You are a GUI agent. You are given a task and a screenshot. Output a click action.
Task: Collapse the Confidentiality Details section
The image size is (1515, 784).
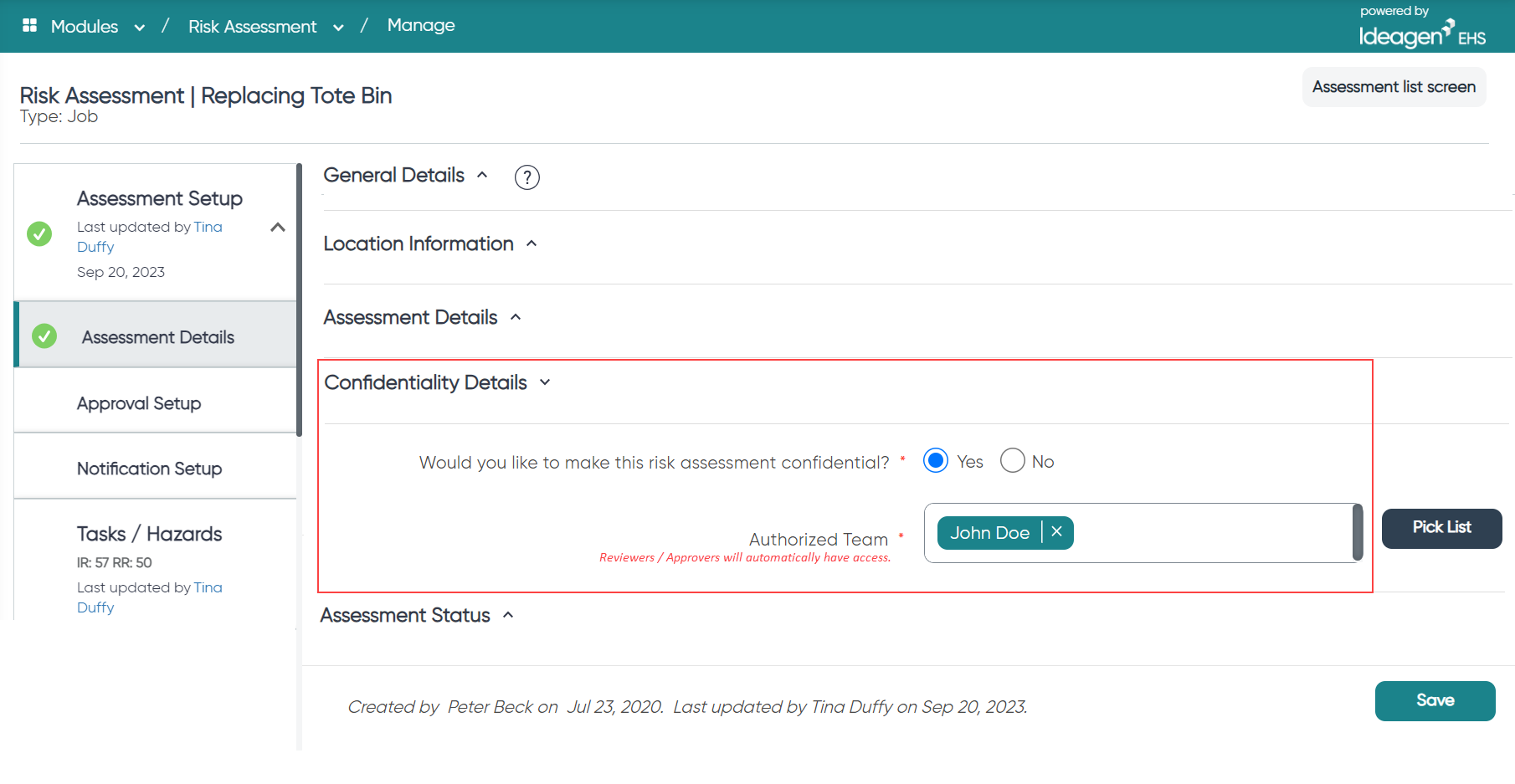pyautogui.click(x=545, y=382)
